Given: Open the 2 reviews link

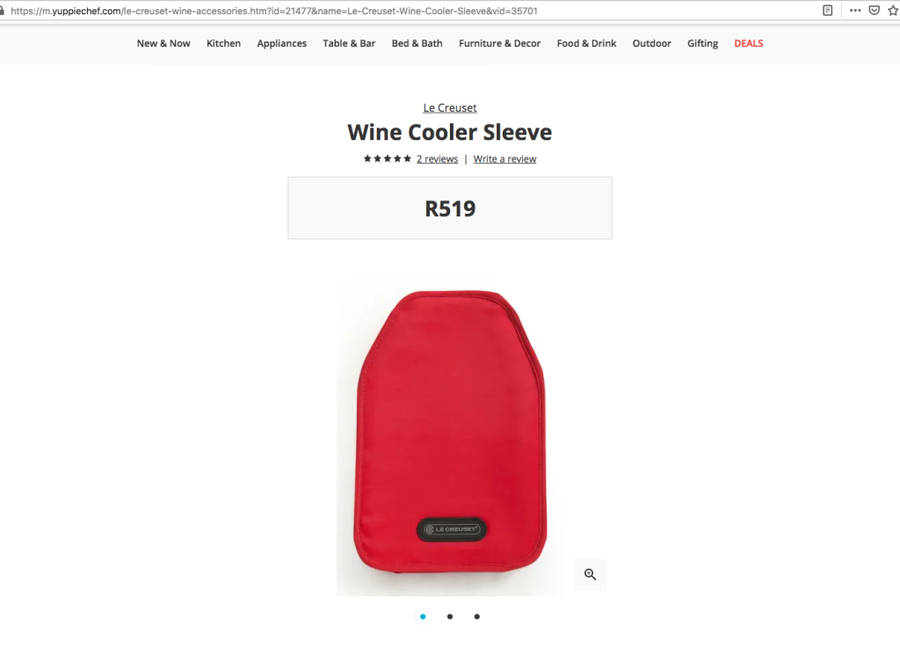Looking at the screenshot, I should (x=437, y=159).
